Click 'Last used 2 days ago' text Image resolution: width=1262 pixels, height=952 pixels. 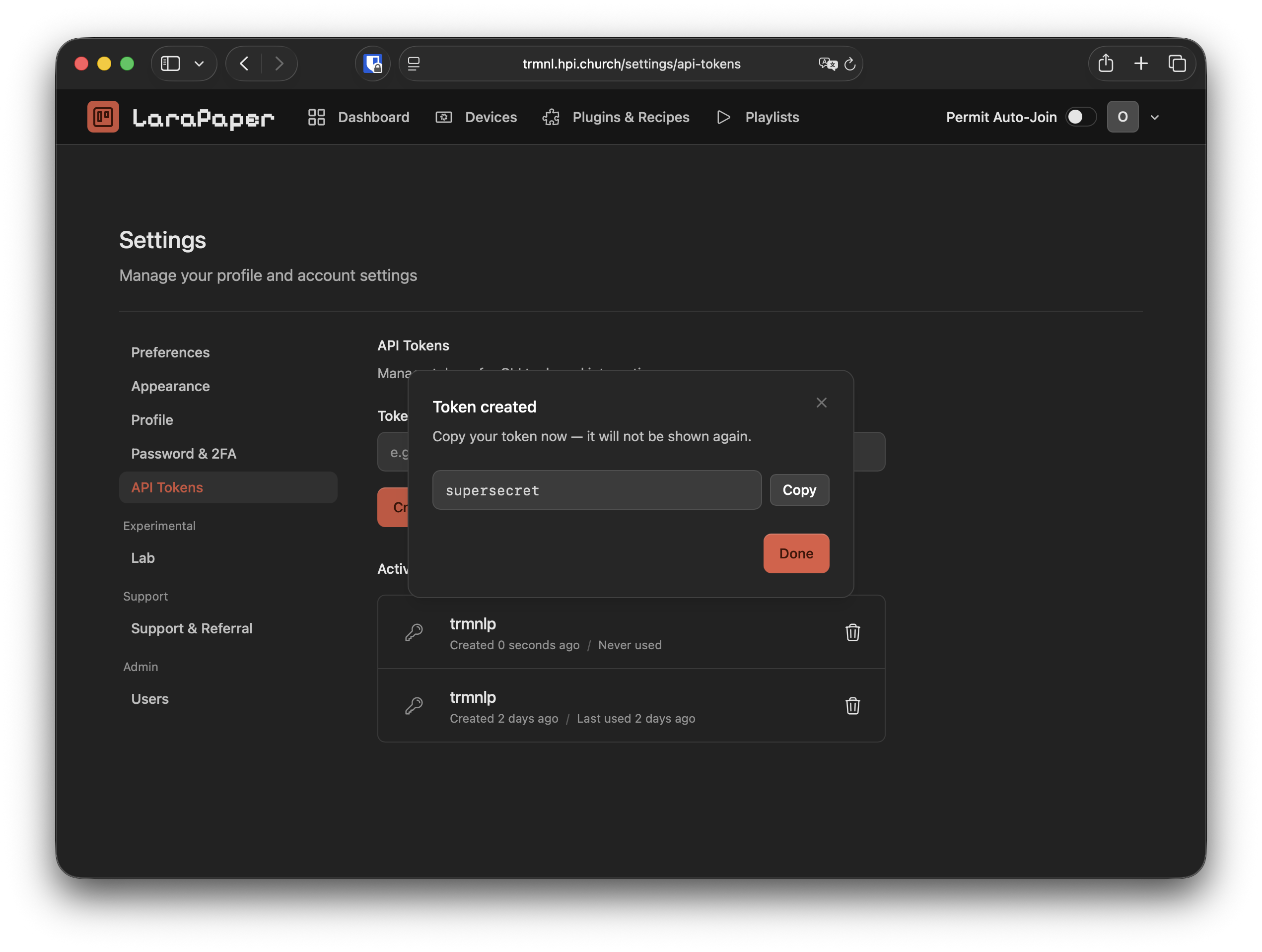click(x=636, y=718)
